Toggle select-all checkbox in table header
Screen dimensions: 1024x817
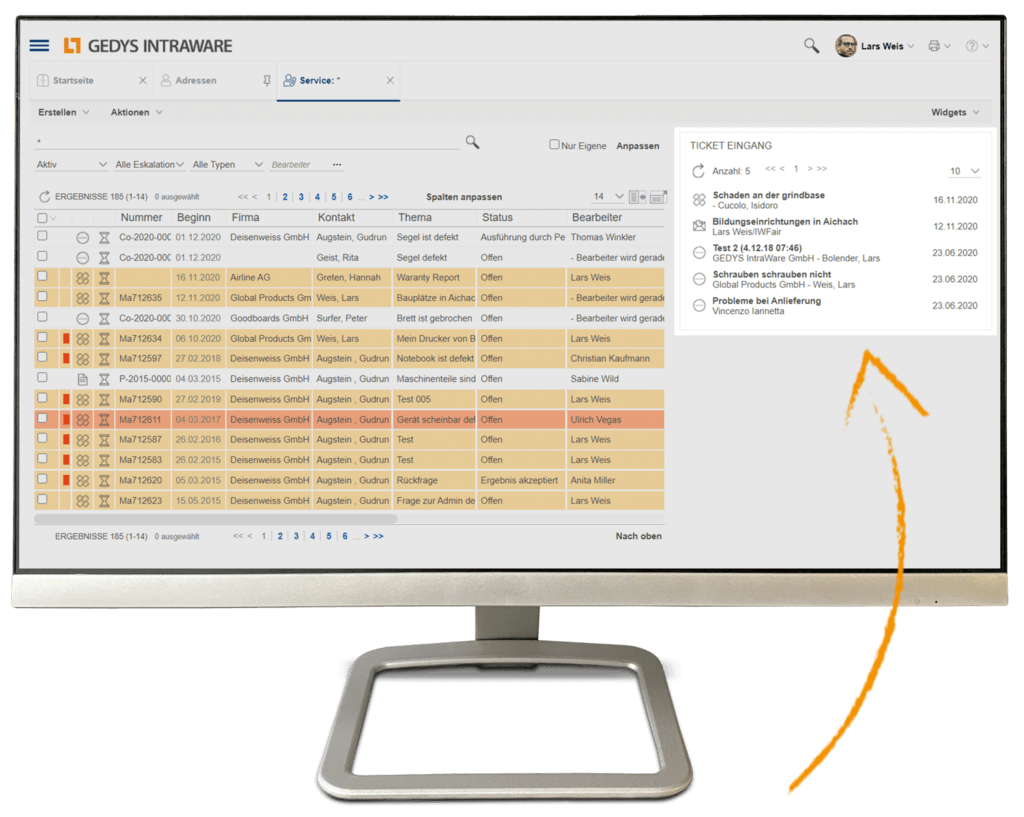(42, 217)
